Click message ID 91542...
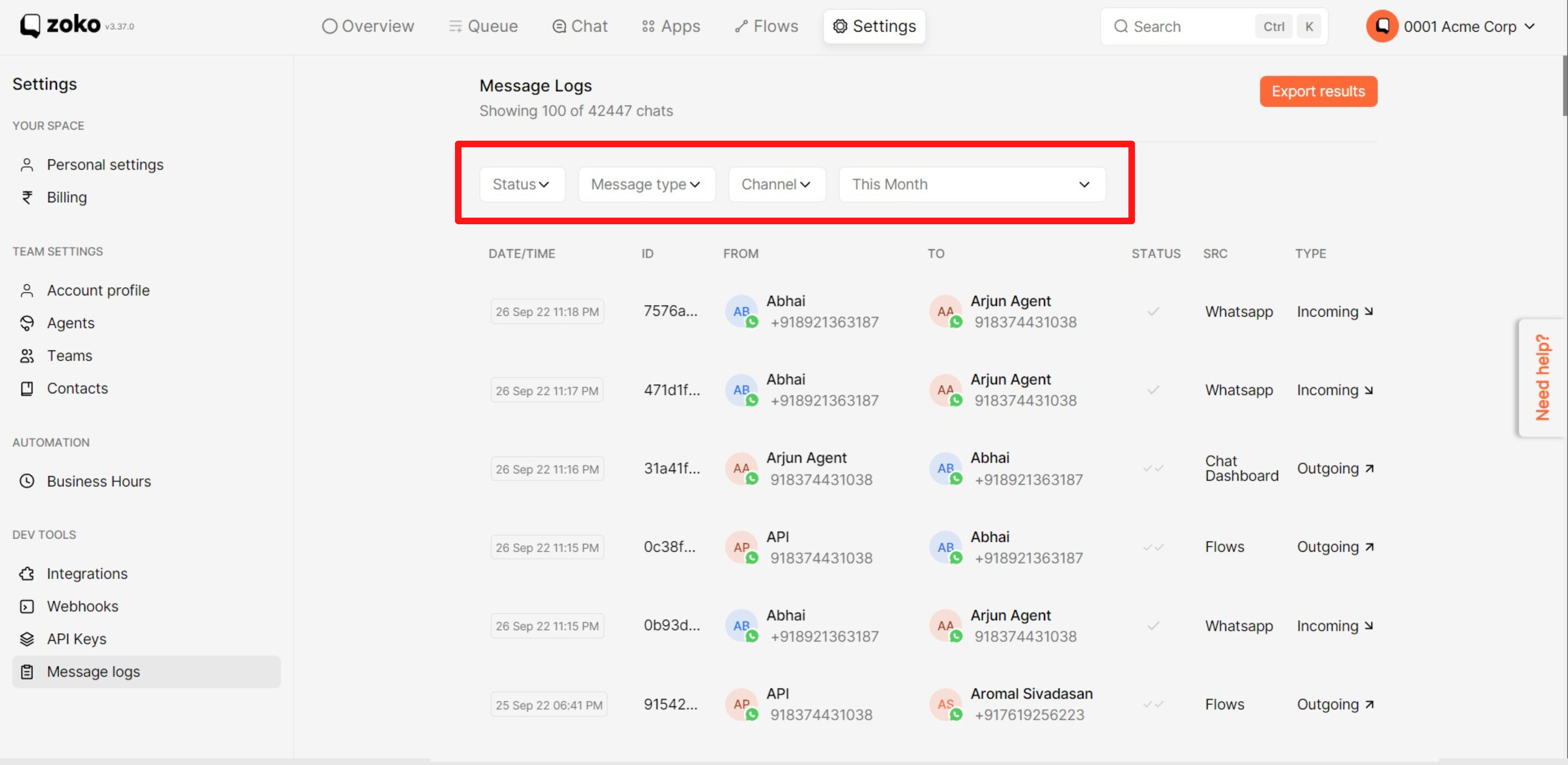Image resolution: width=1568 pixels, height=765 pixels. 671,704
